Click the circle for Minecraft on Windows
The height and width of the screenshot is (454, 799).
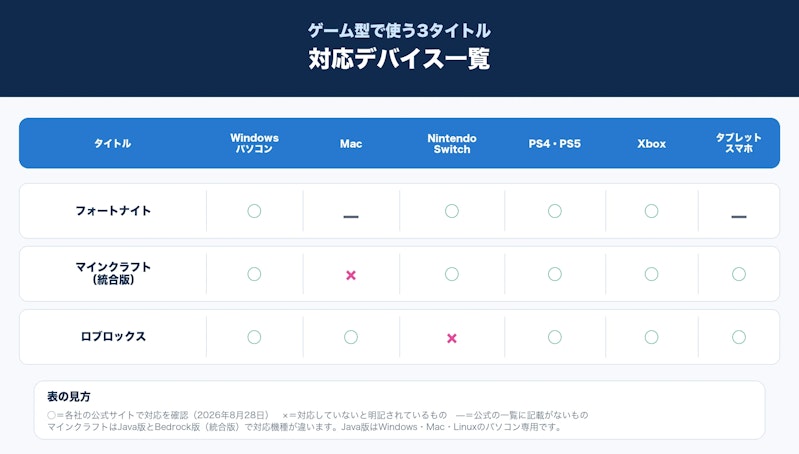point(254,274)
